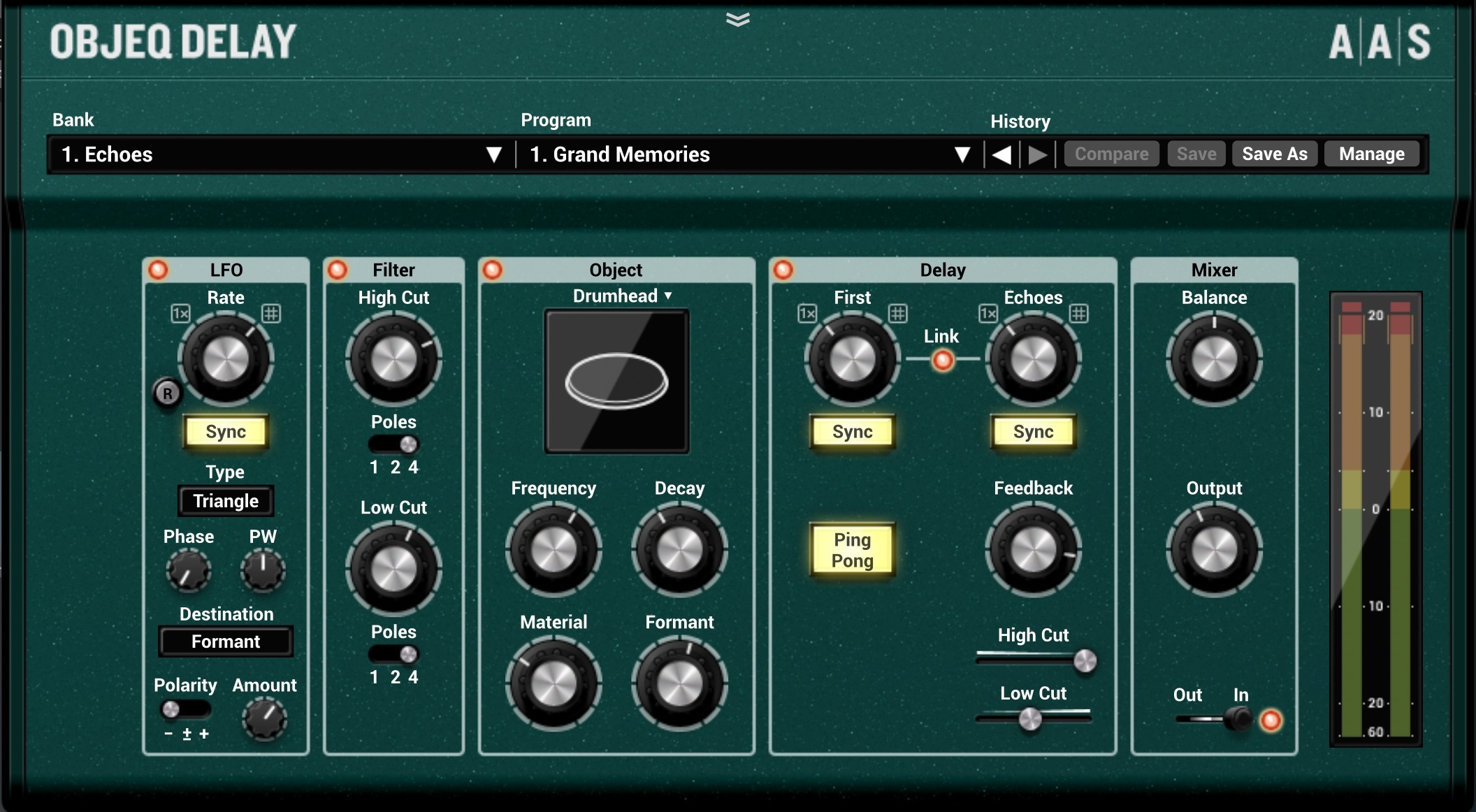
Task: Go to previous history state arrow
Action: 1001,154
